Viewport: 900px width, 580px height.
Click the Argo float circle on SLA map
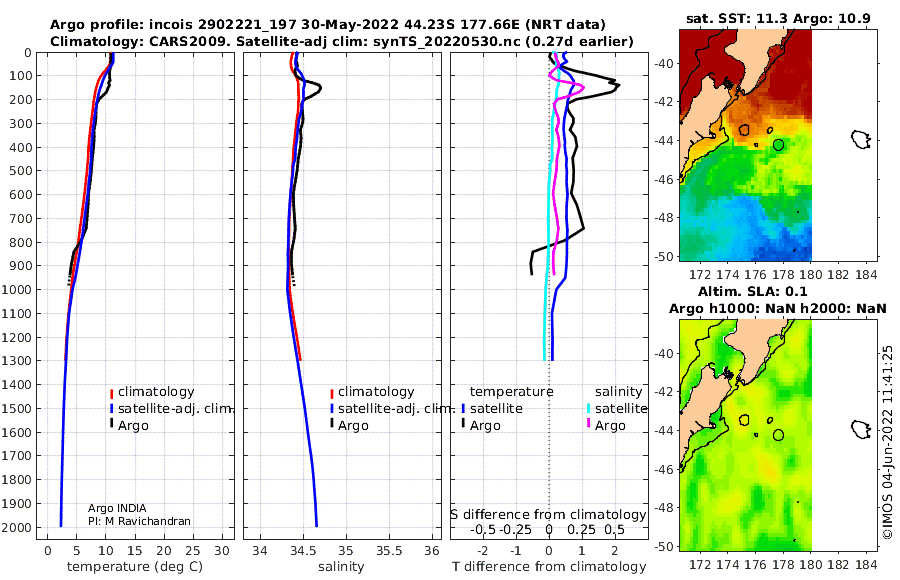click(x=778, y=435)
